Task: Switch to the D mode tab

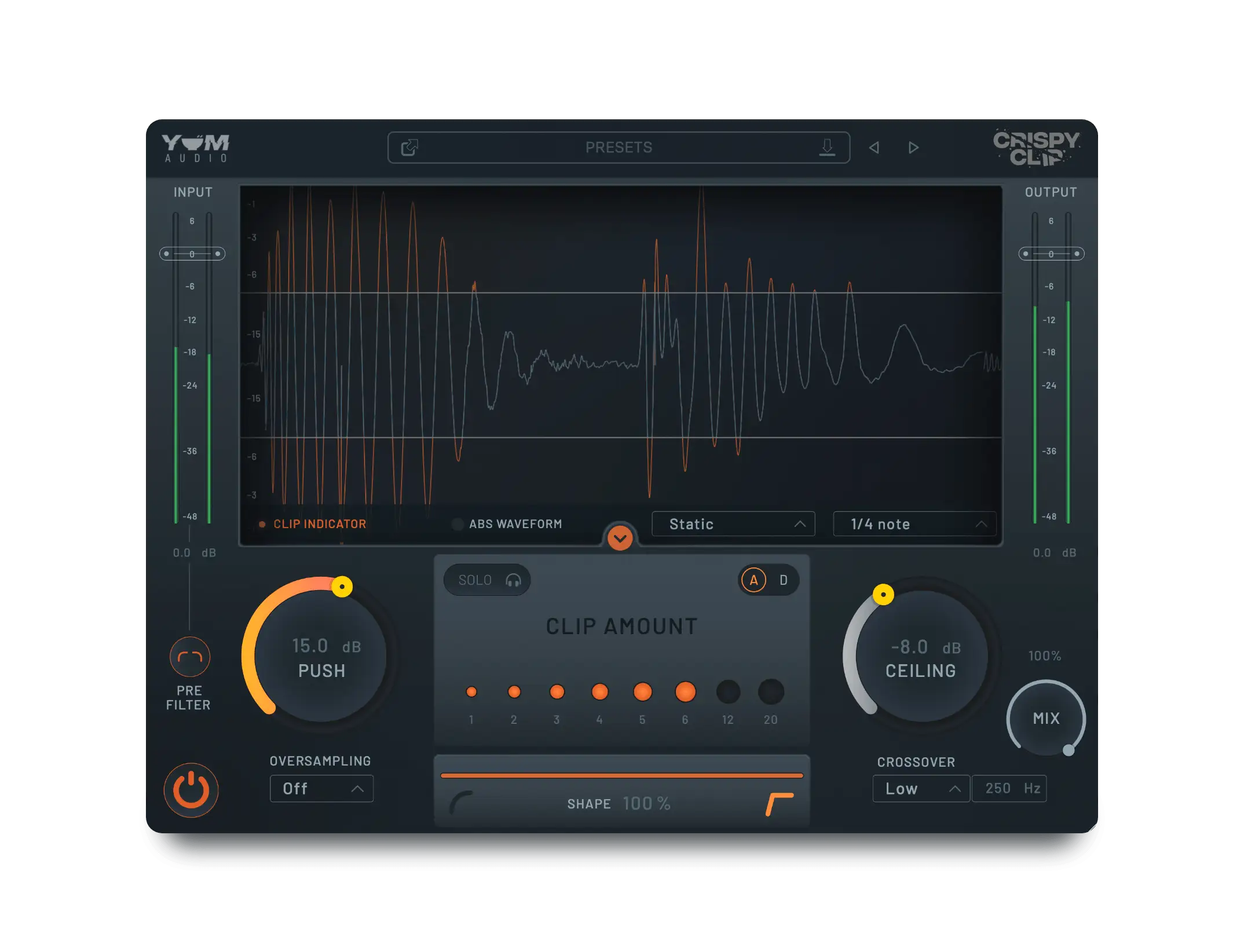Action: point(784,580)
